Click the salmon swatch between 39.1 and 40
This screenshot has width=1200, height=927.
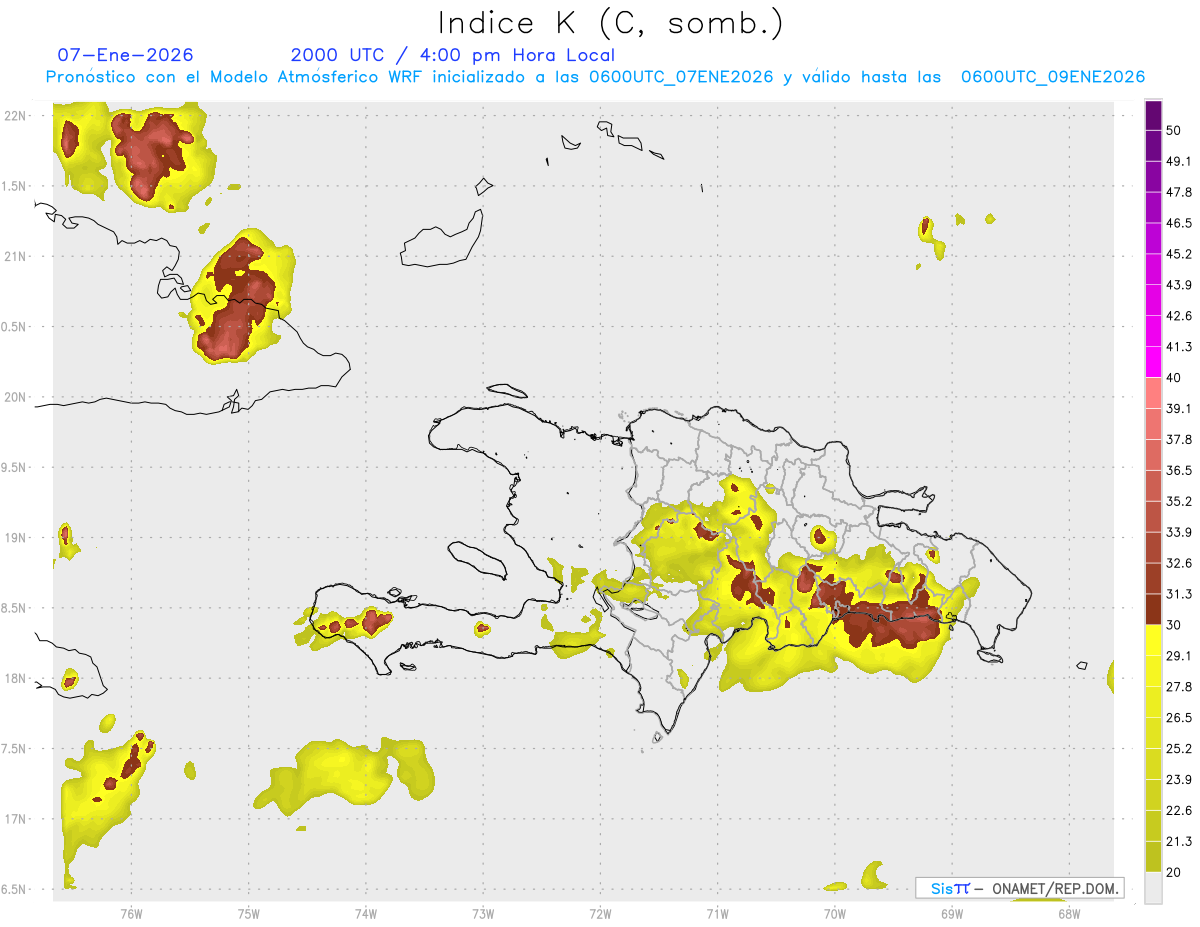click(x=1153, y=393)
